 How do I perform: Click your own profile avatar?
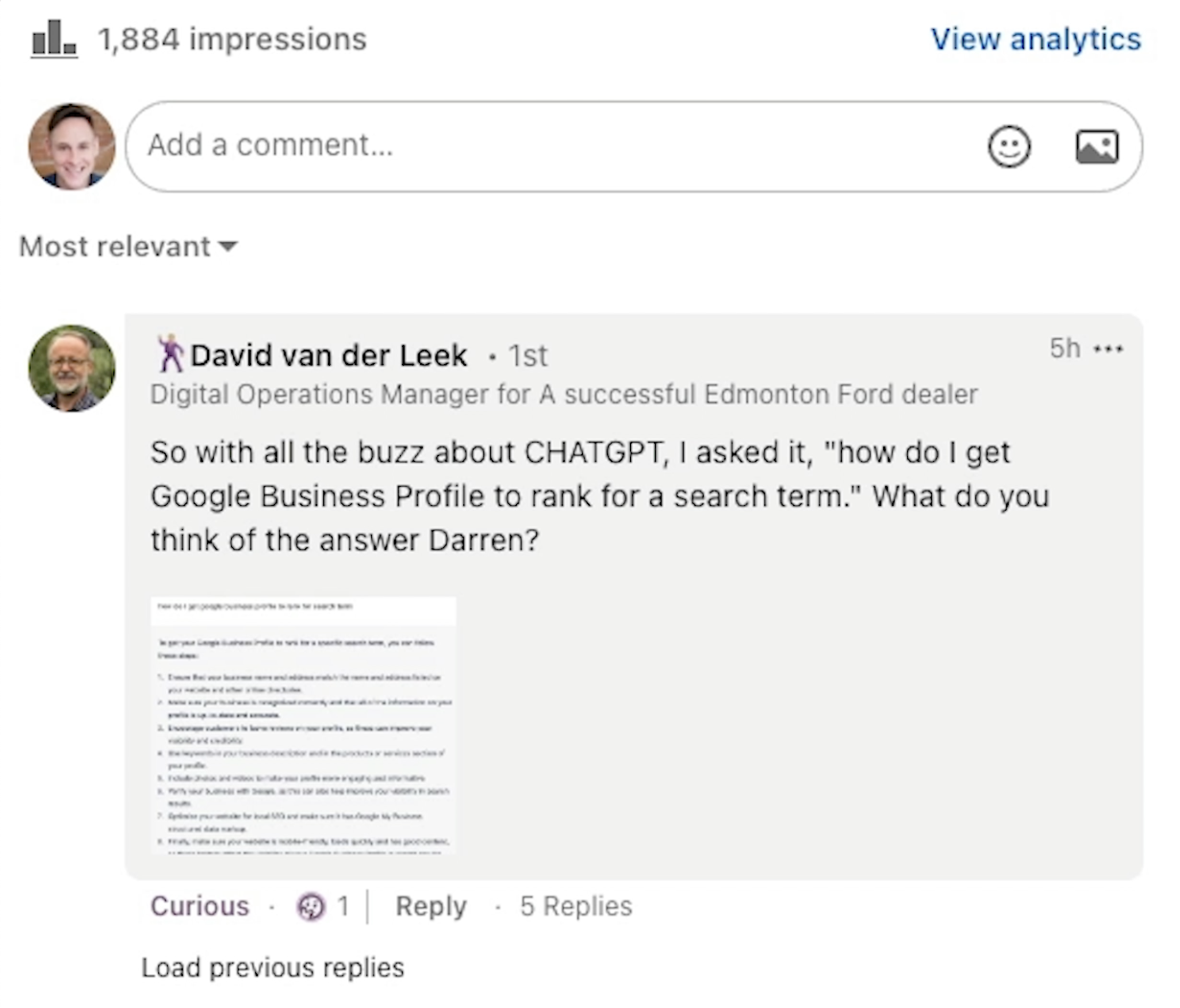72,146
